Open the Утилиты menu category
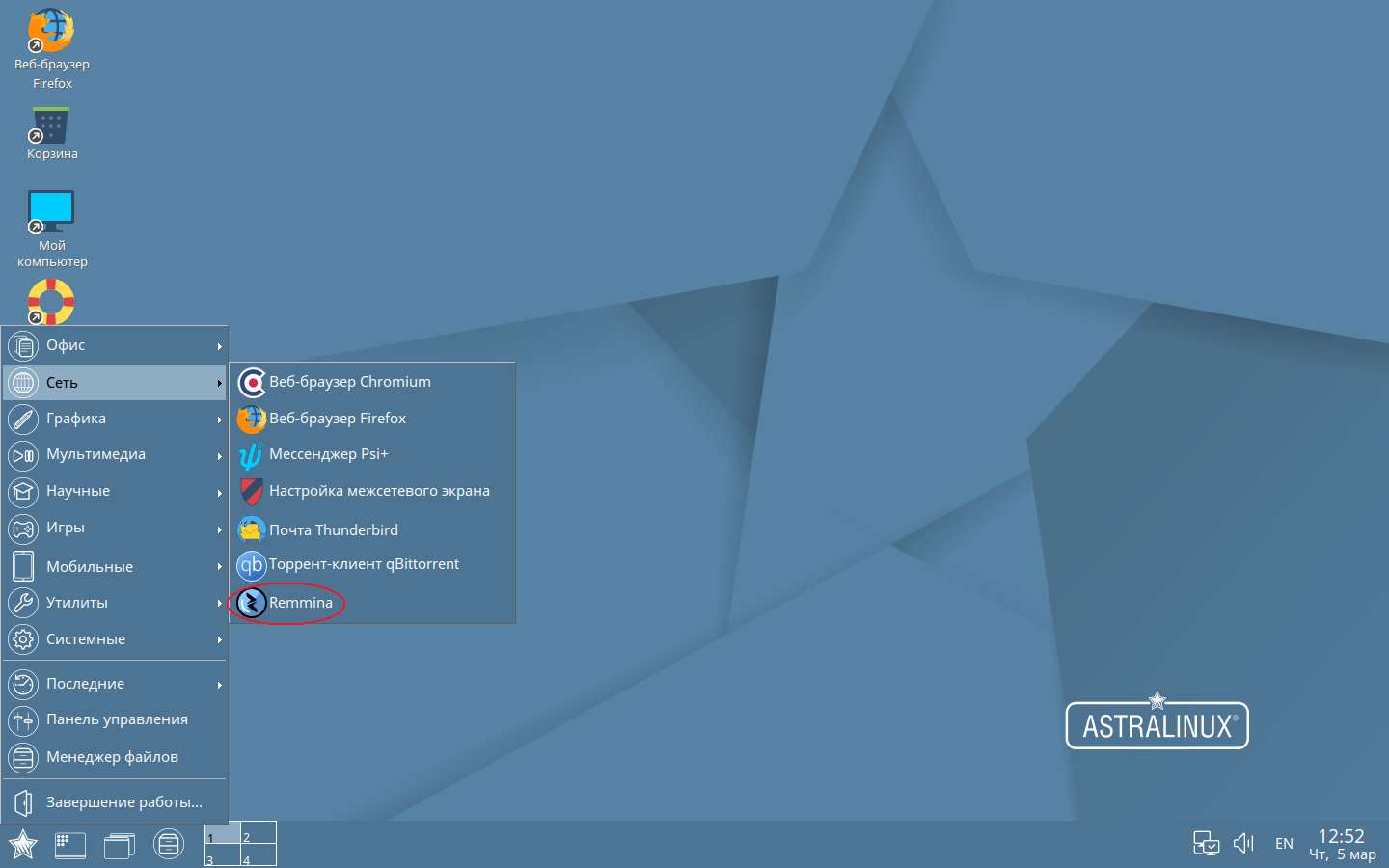 [115, 603]
